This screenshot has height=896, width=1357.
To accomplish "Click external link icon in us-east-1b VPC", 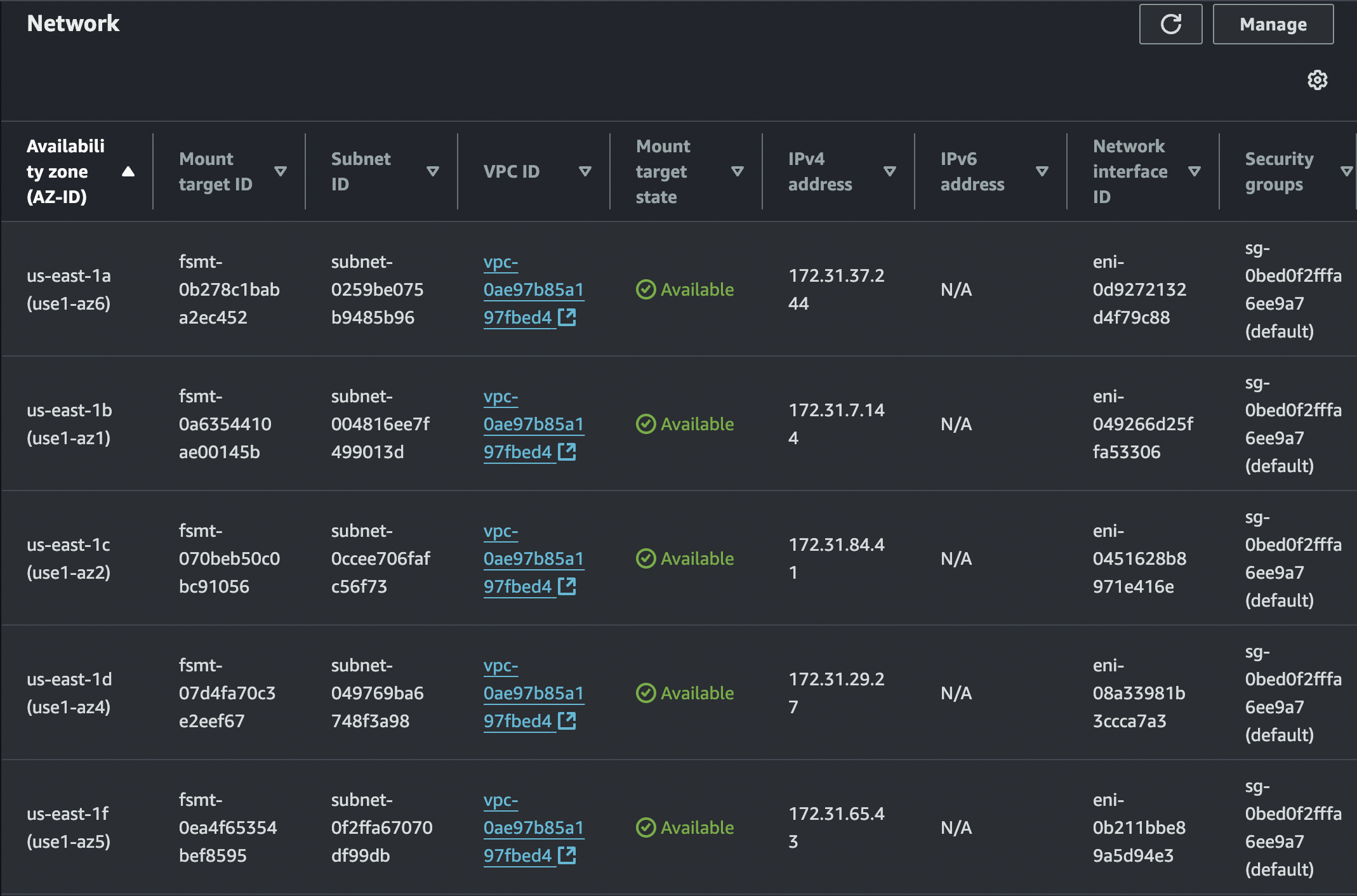I will pyautogui.click(x=567, y=452).
